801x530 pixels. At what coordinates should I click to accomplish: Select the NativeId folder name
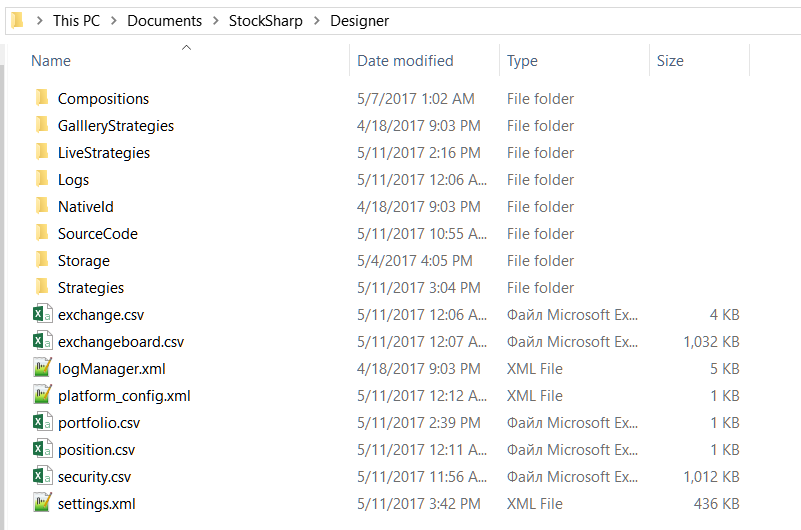click(x=86, y=207)
